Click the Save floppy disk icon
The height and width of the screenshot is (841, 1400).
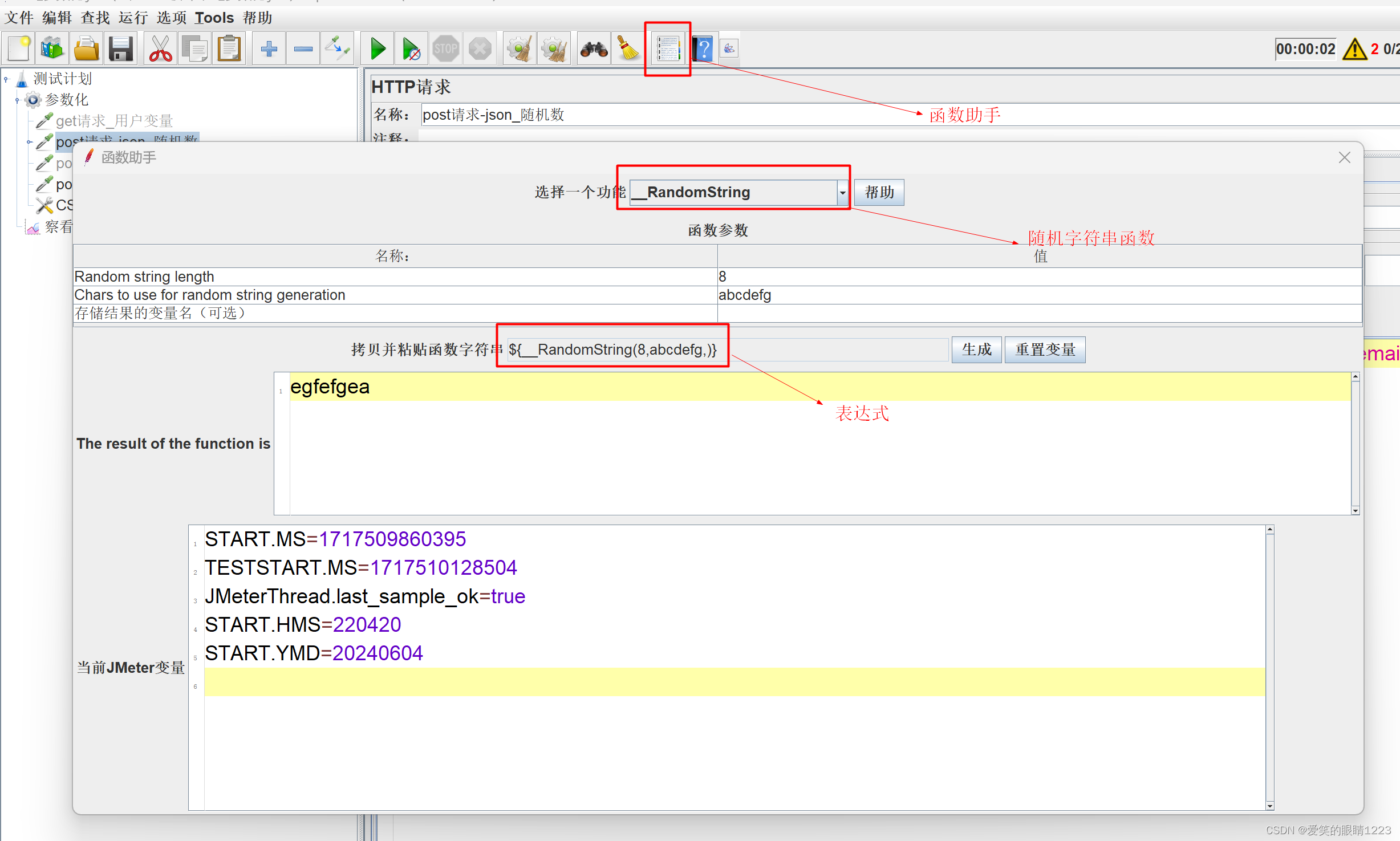coord(121,49)
